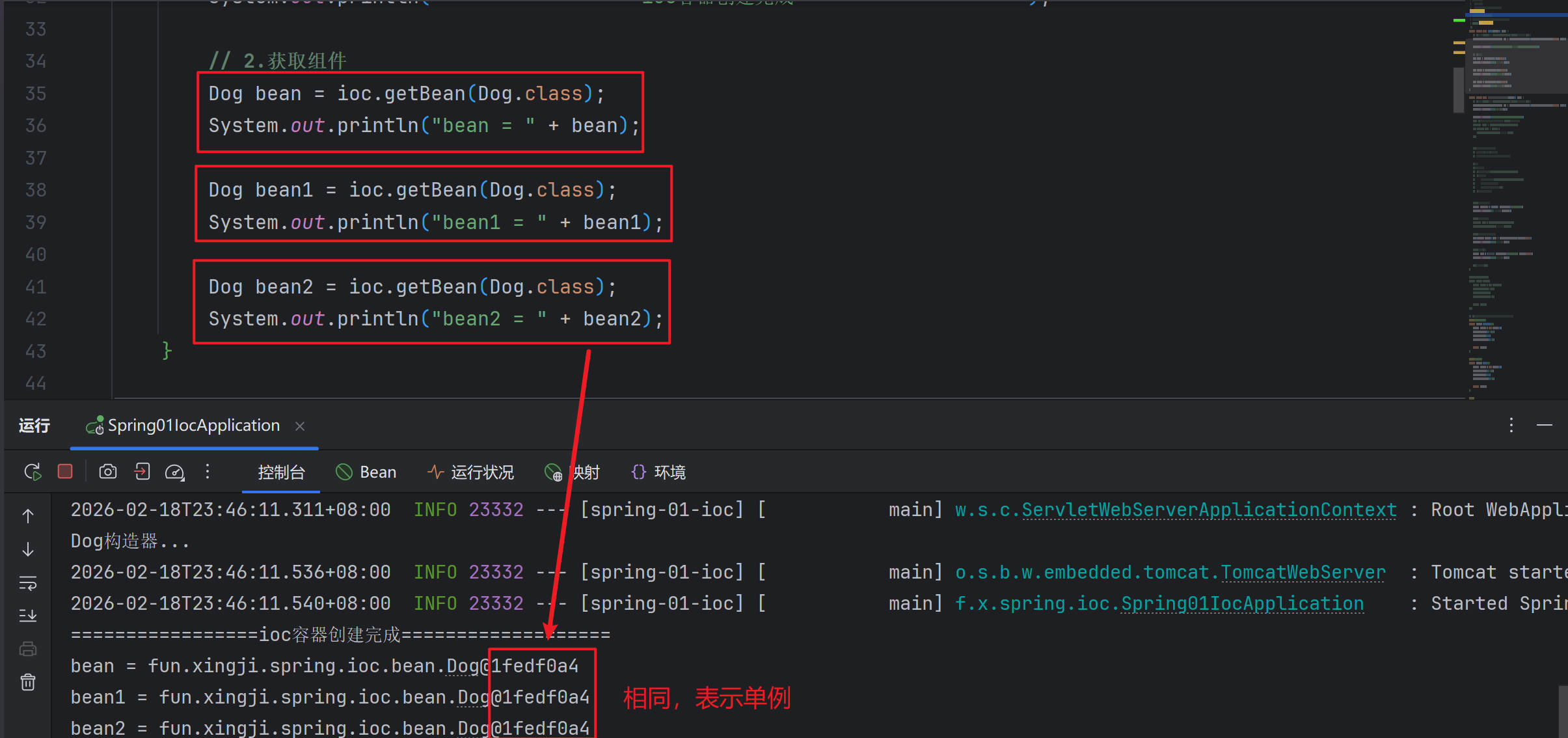Open more run toolbar actions (vertical dots)
This screenshot has width=1568, height=738.
tap(208, 472)
